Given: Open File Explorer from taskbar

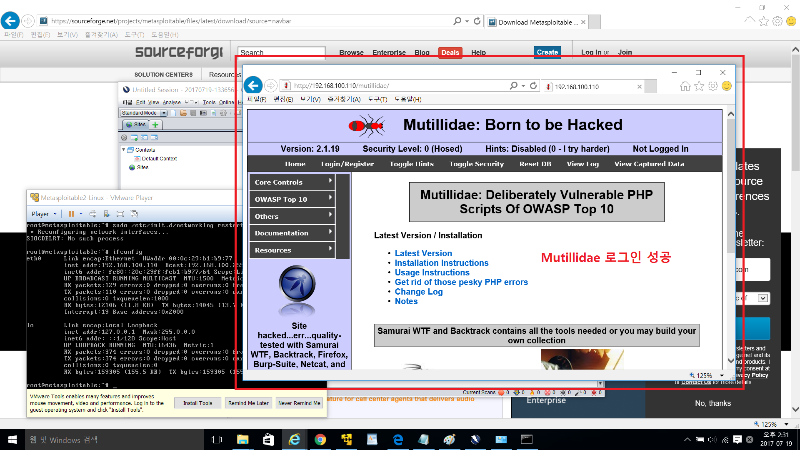Looking at the screenshot, I should 242,439.
